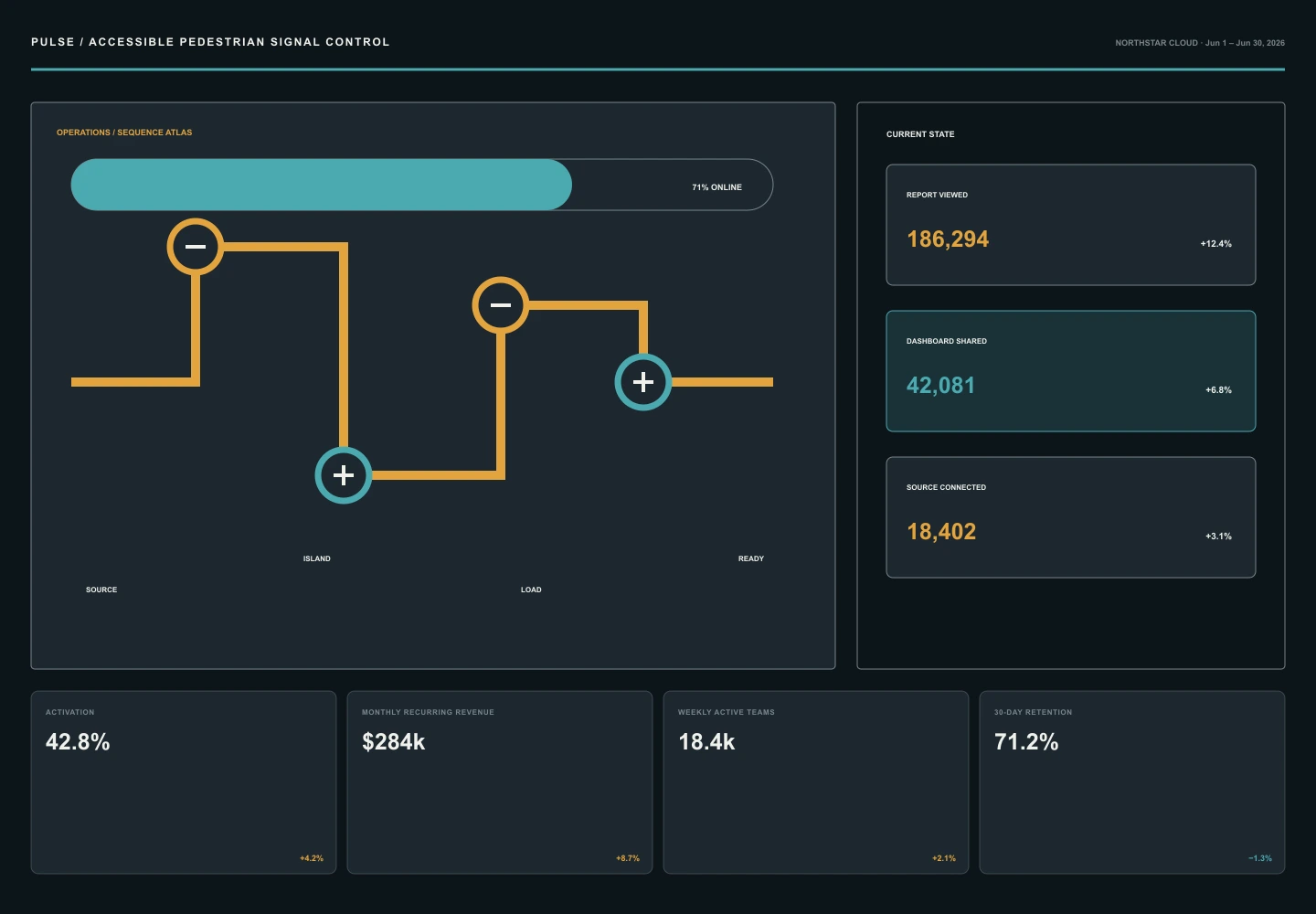Click the "Current State" panel heading

tap(920, 134)
